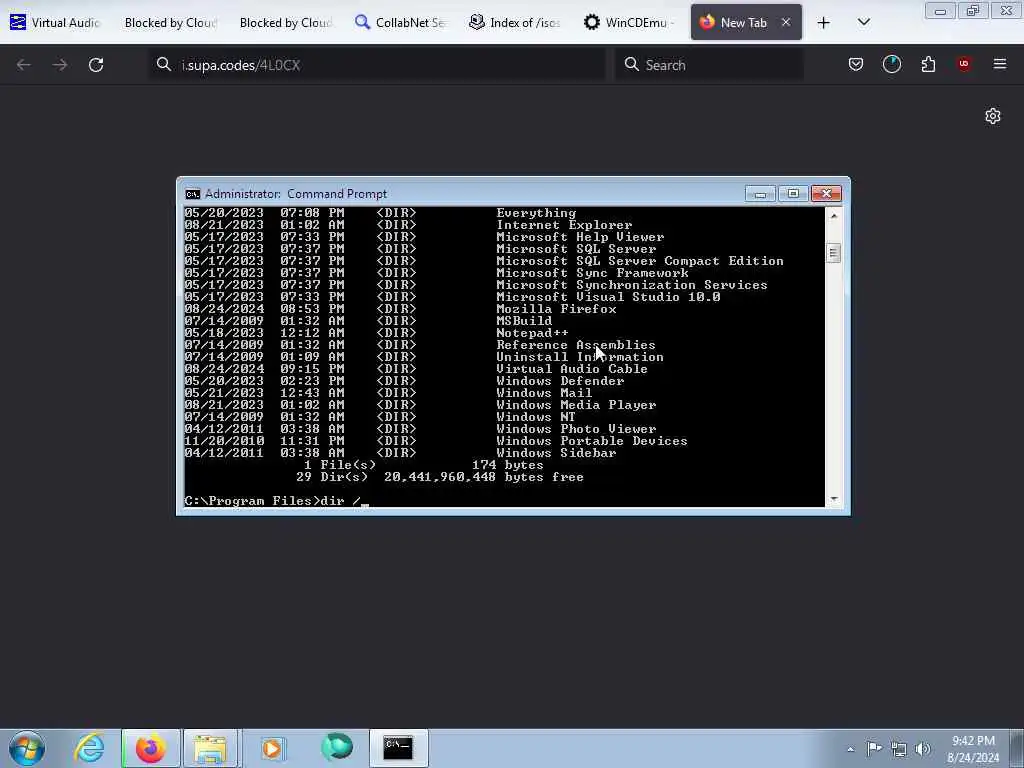Viewport: 1024px width, 768px height.
Task: Show hidden system tray icons
Action: [x=850, y=749]
